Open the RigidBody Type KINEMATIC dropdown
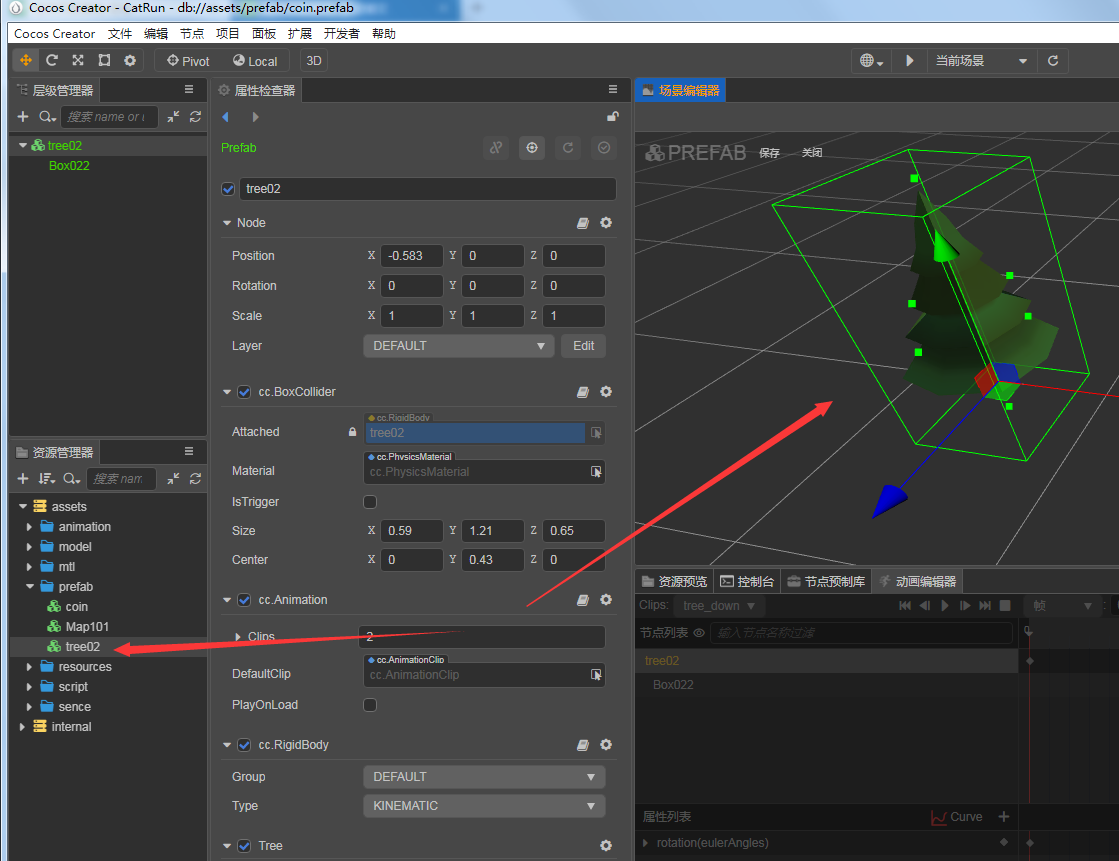This screenshot has height=861, width=1119. [x=484, y=806]
